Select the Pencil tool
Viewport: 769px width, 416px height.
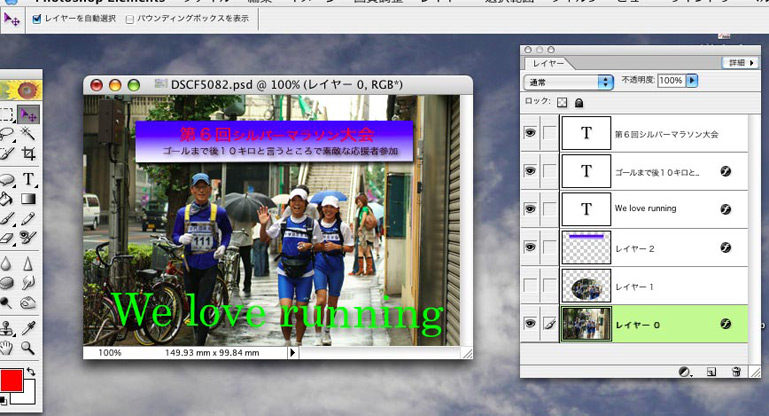(x=28, y=218)
